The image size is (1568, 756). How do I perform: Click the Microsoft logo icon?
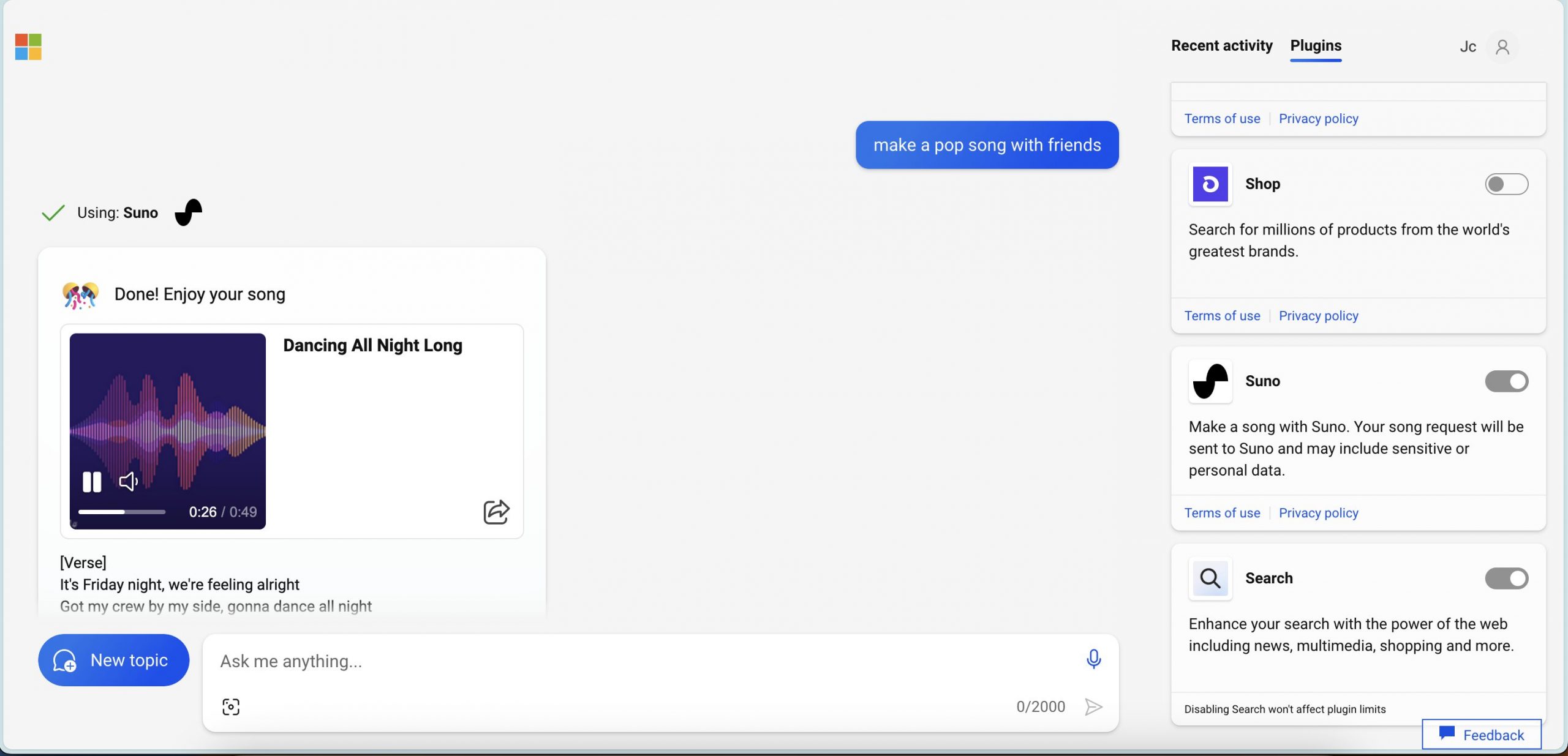[x=28, y=47]
